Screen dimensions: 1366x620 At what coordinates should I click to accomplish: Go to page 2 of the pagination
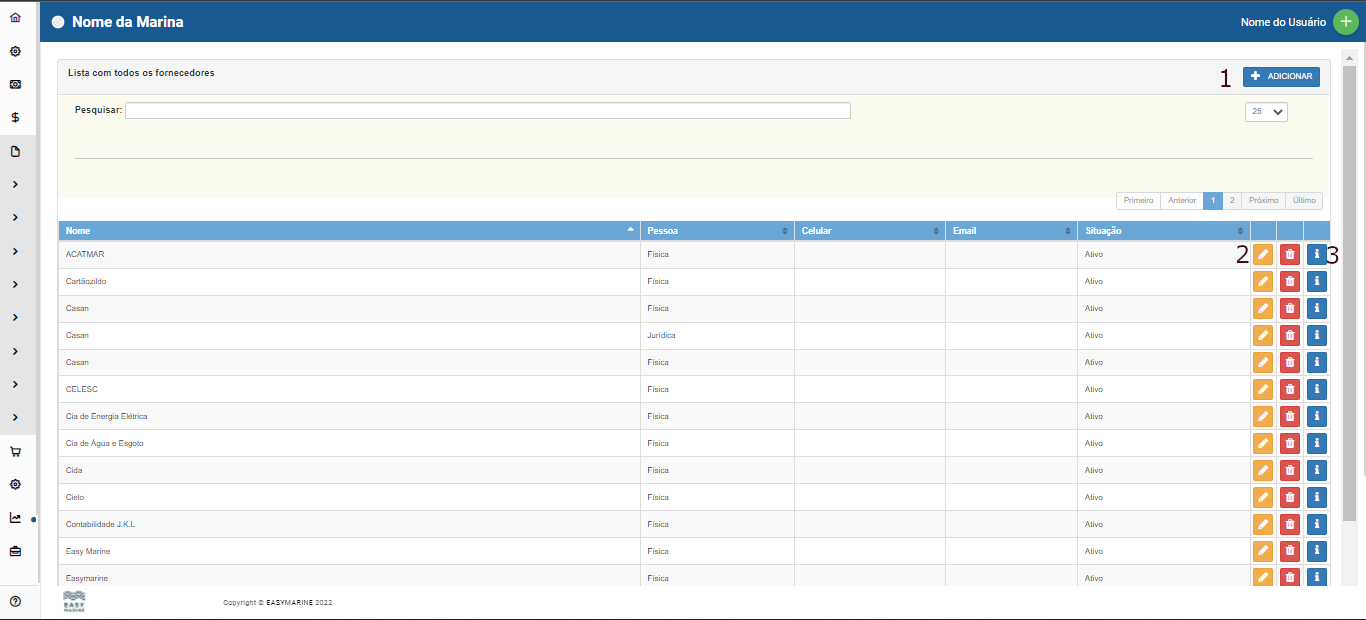tap(1232, 201)
